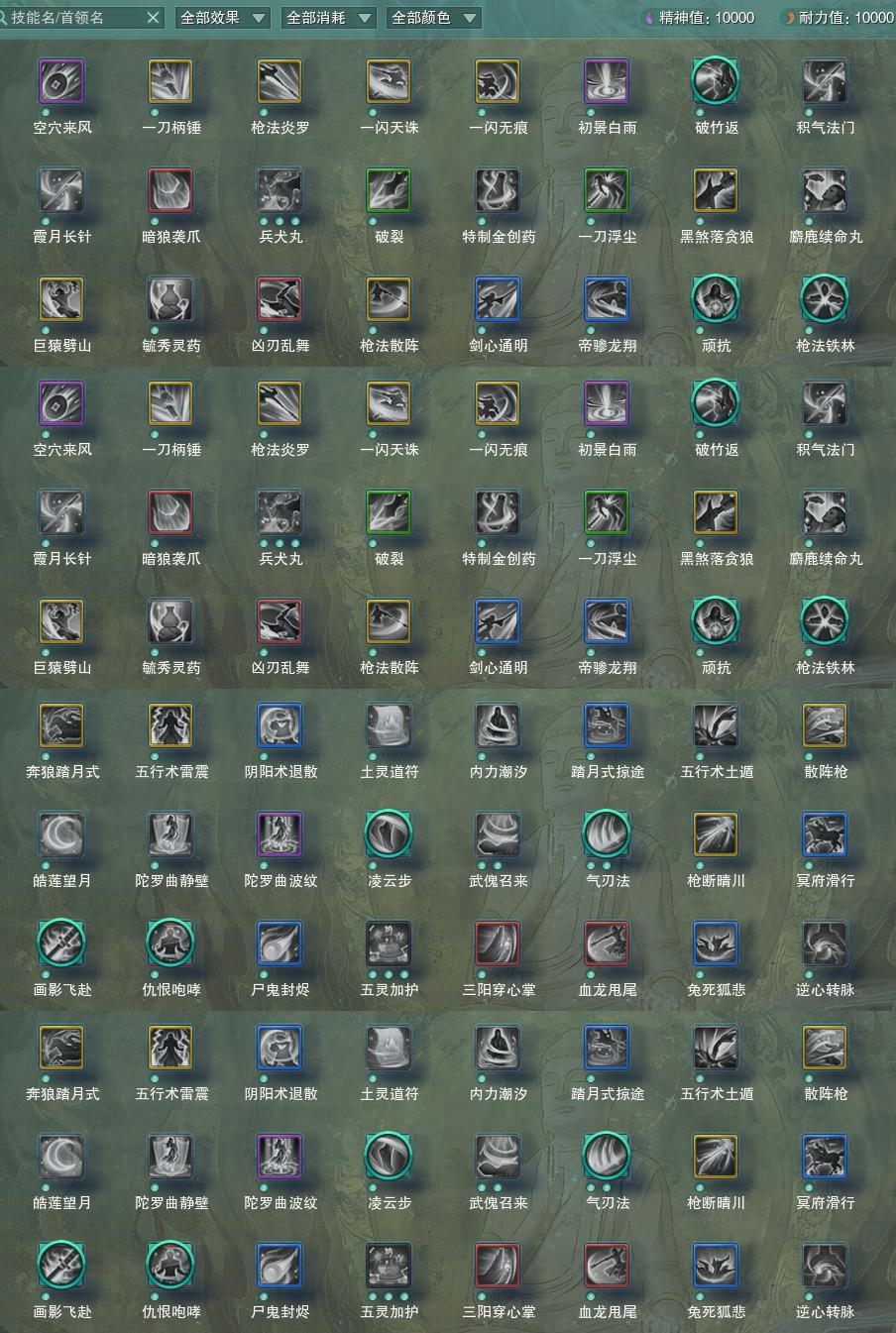Open the 全部颜色 color filter dropdown
The image size is (896, 1333).
433,17
